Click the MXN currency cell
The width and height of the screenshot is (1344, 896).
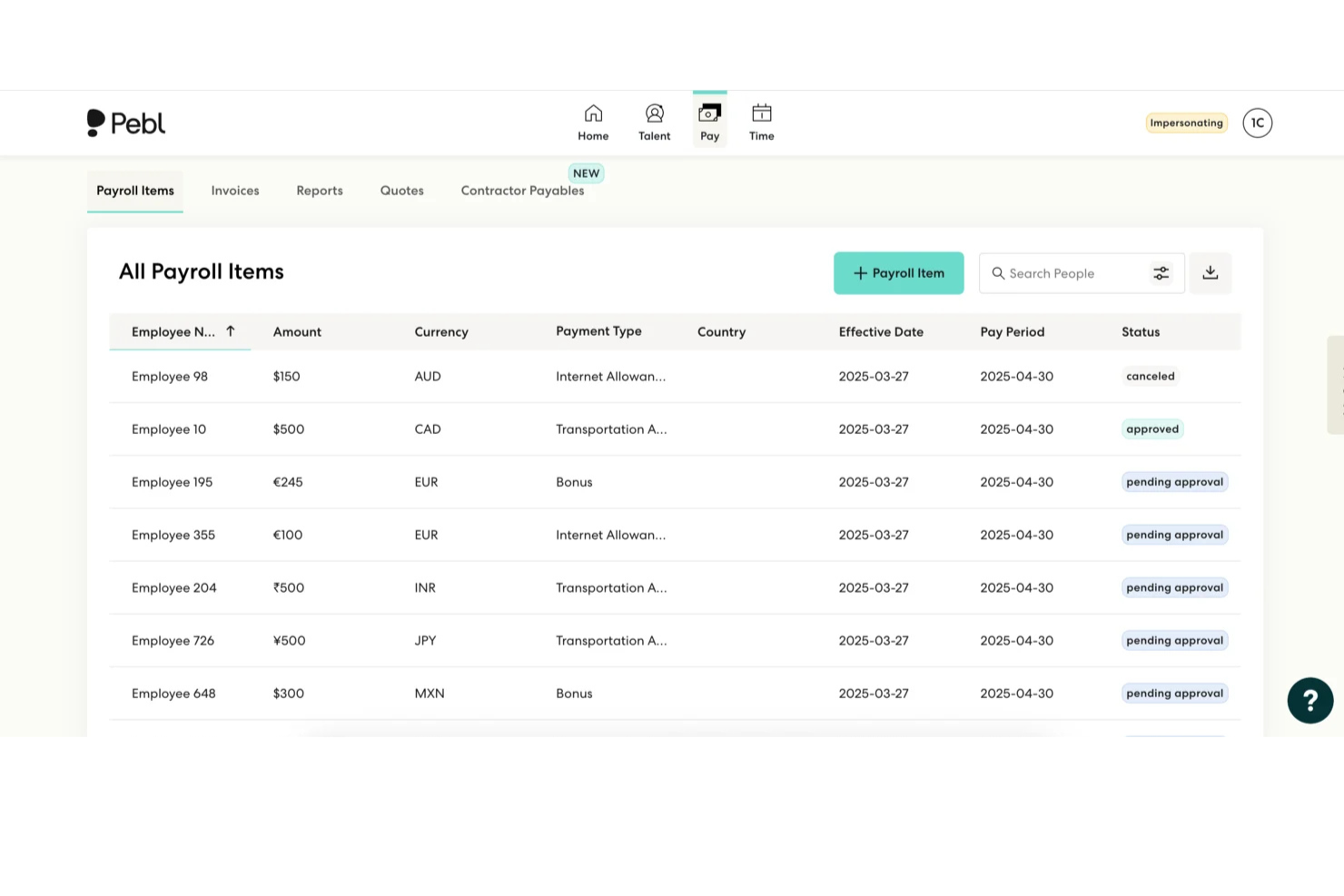coord(430,693)
